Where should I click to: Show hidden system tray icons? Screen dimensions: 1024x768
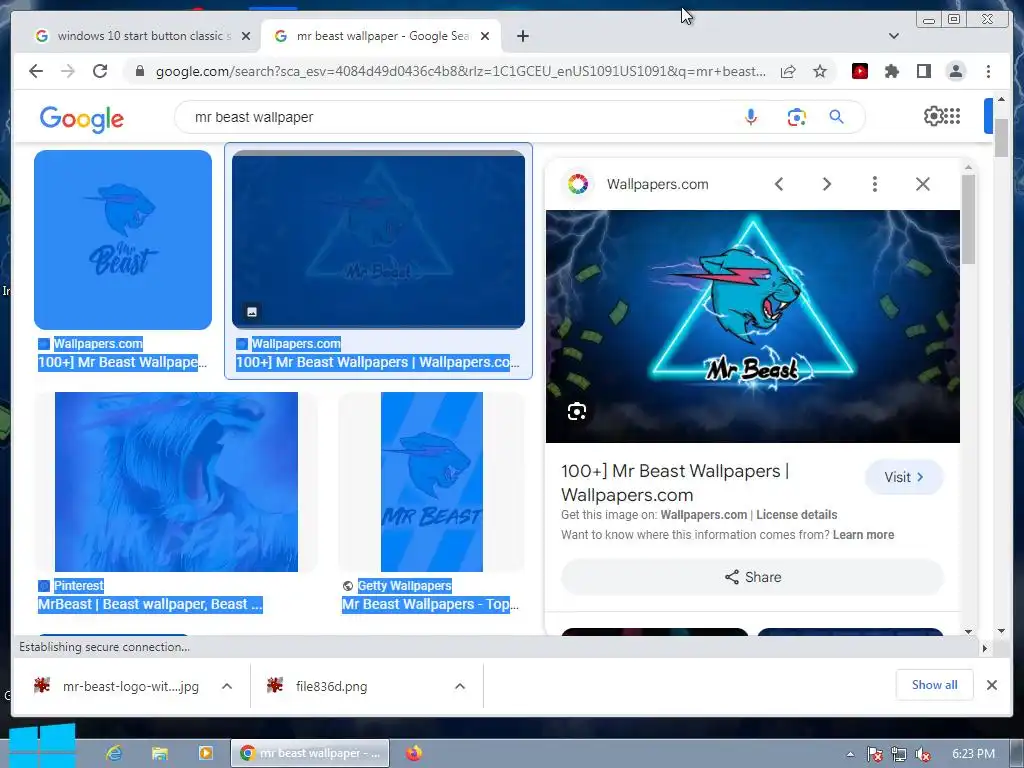point(850,754)
